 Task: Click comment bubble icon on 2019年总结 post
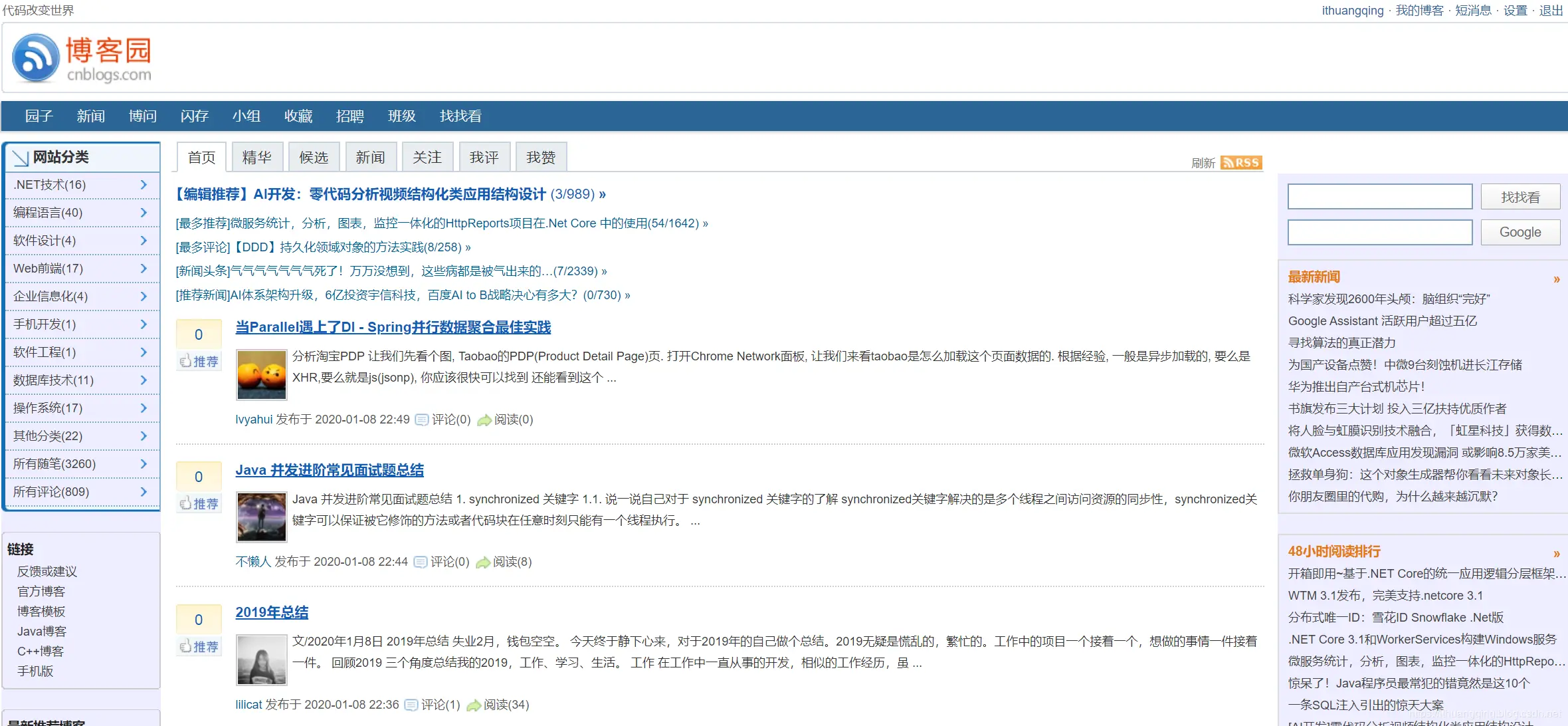pyautogui.click(x=411, y=705)
